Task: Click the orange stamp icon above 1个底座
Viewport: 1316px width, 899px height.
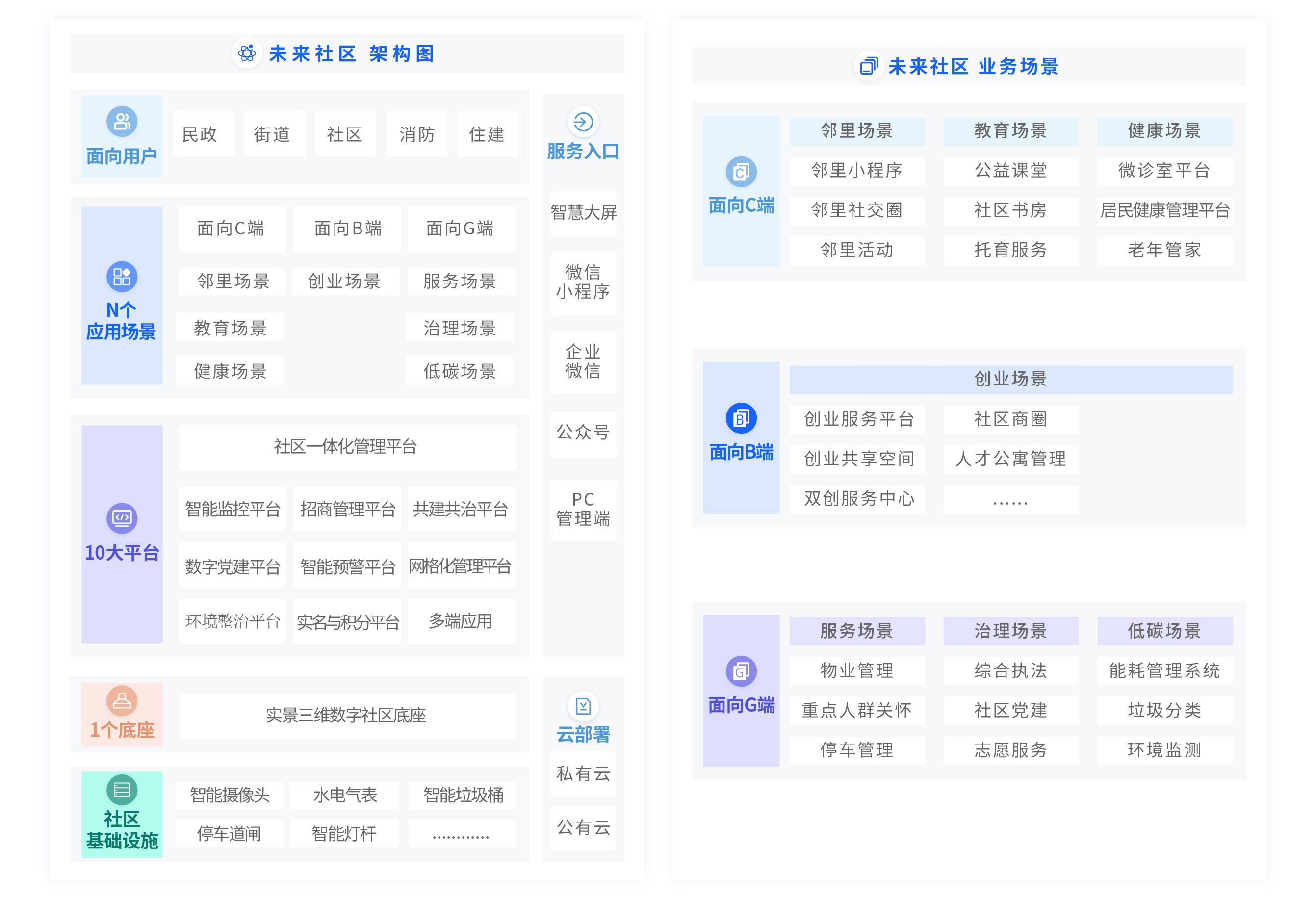Action: pos(122,701)
